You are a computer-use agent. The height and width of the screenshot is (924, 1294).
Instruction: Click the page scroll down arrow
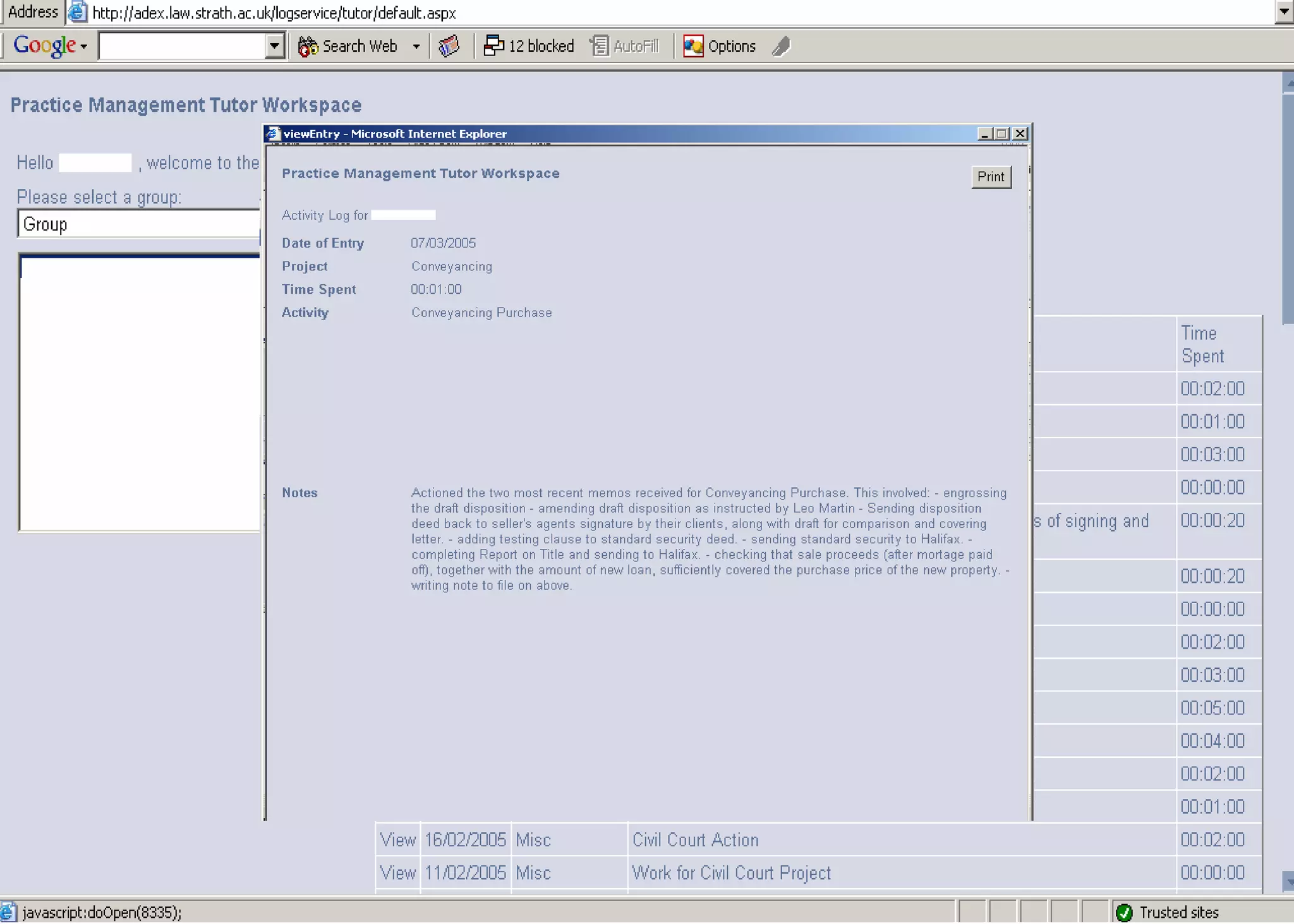[x=1288, y=881]
